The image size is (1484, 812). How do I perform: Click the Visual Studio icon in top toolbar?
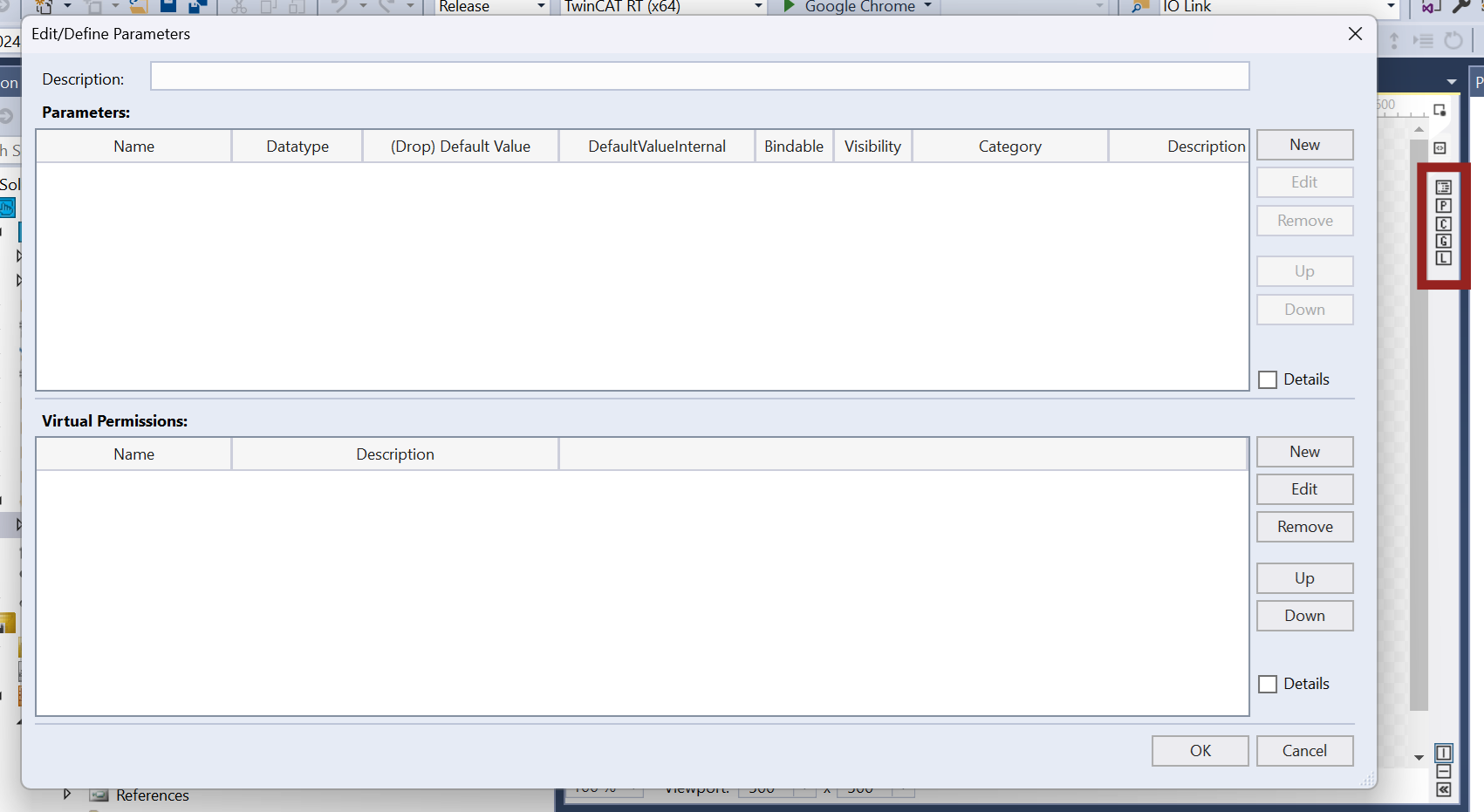click(x=1431, y=6)
